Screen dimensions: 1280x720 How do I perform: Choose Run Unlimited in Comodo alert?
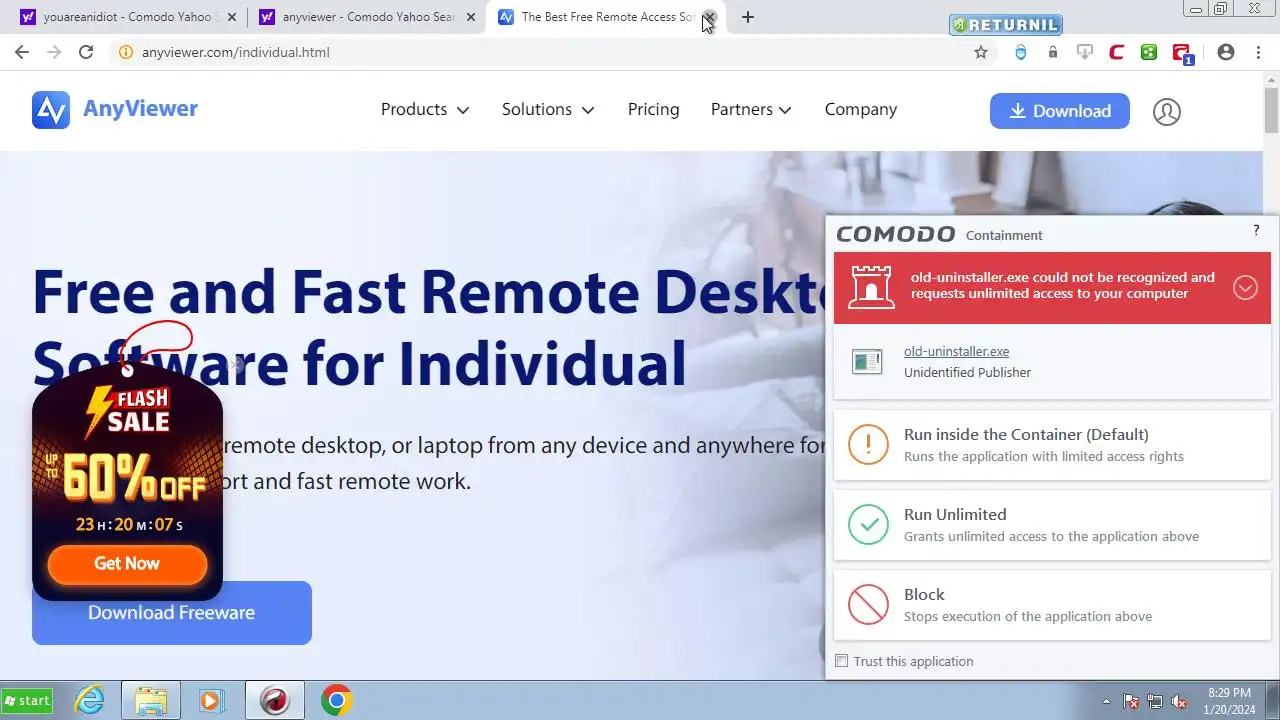pos(1052,524)
